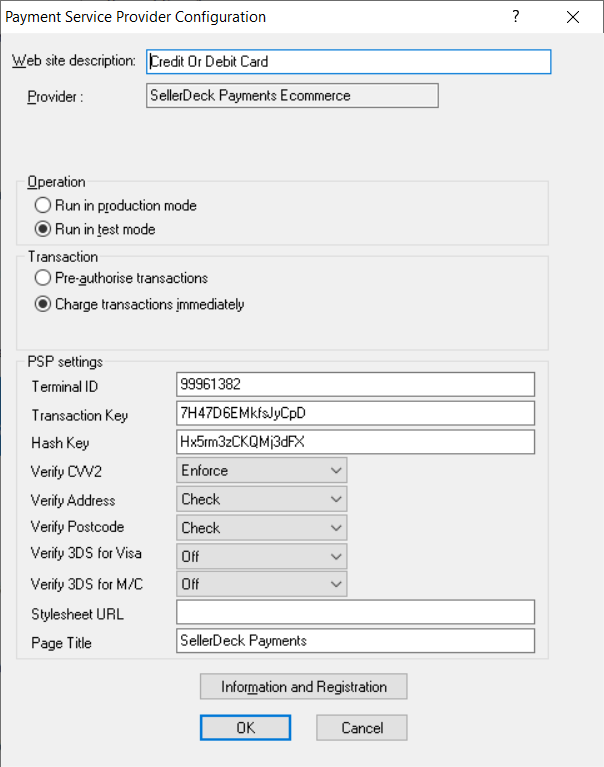Open the Verify CVV2 dropdown
The image size is (604, 767).
(x=262, y=470)
